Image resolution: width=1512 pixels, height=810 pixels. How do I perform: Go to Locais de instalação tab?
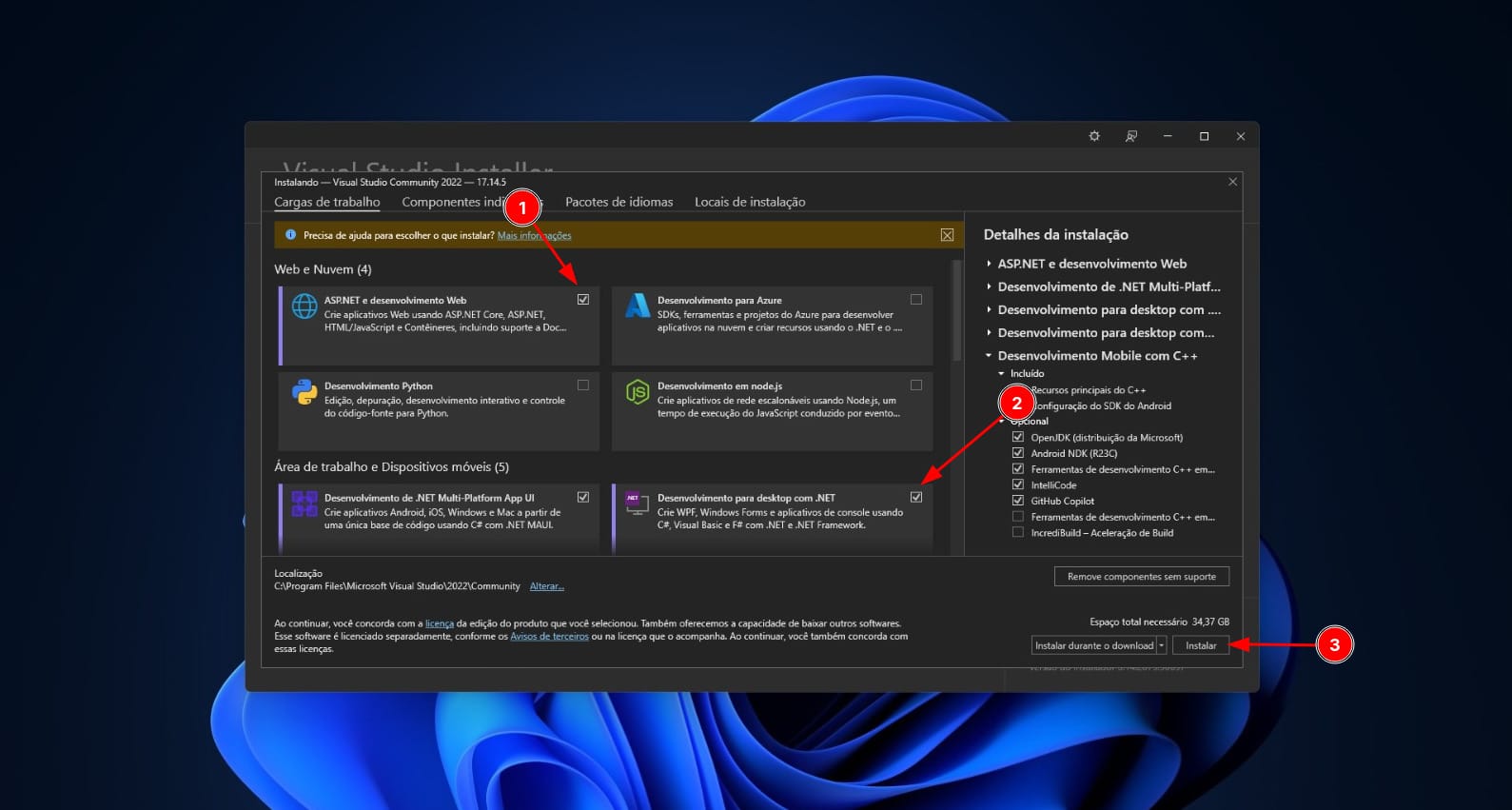(750, 202)
